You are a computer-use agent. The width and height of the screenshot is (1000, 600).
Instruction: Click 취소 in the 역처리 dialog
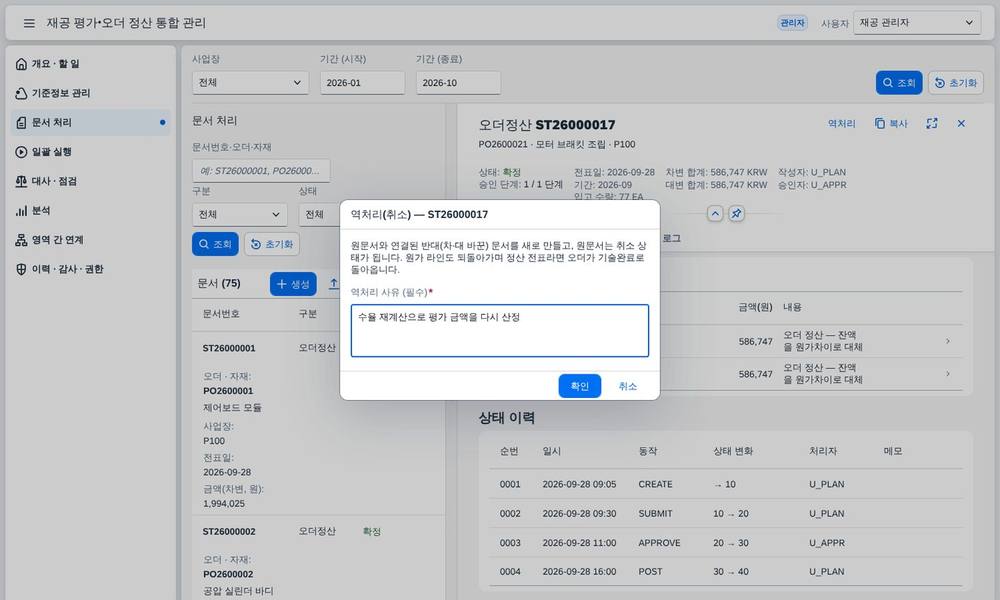tap(628, 386)
